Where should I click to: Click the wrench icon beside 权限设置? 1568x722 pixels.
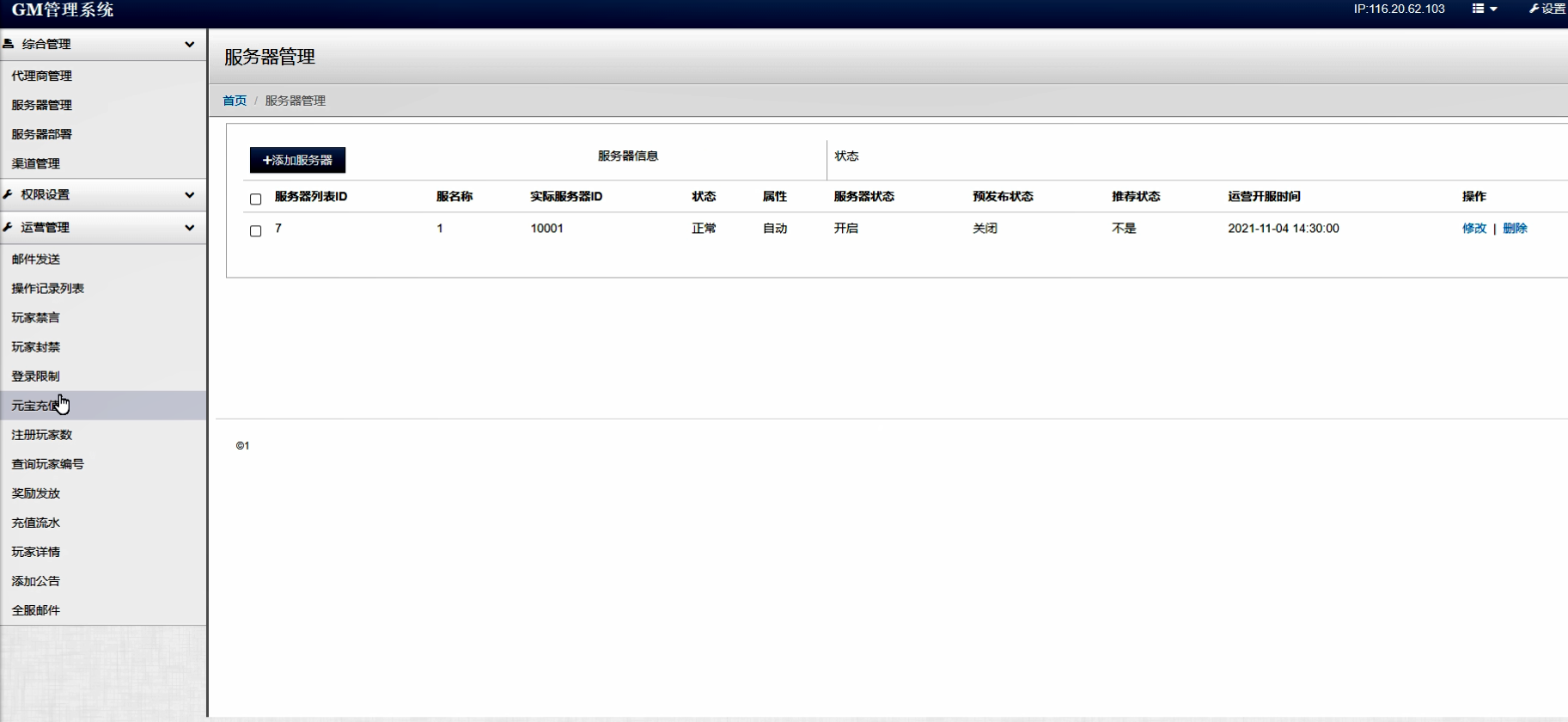point(8,195)
